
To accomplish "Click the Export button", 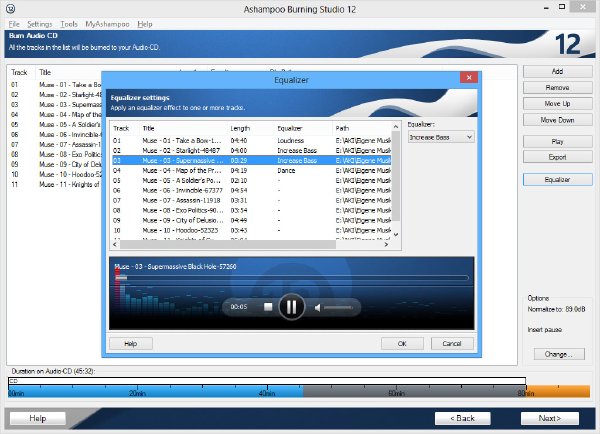I will click(558, 157).
